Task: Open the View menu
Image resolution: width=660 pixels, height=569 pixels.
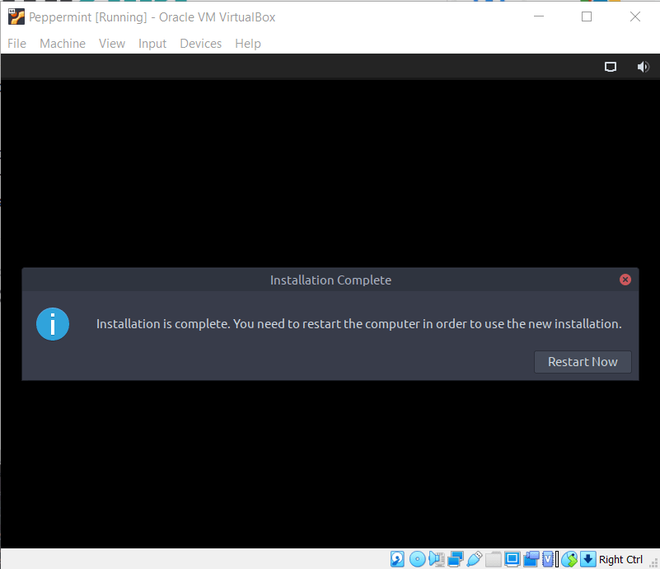Action: coord(112,43)
